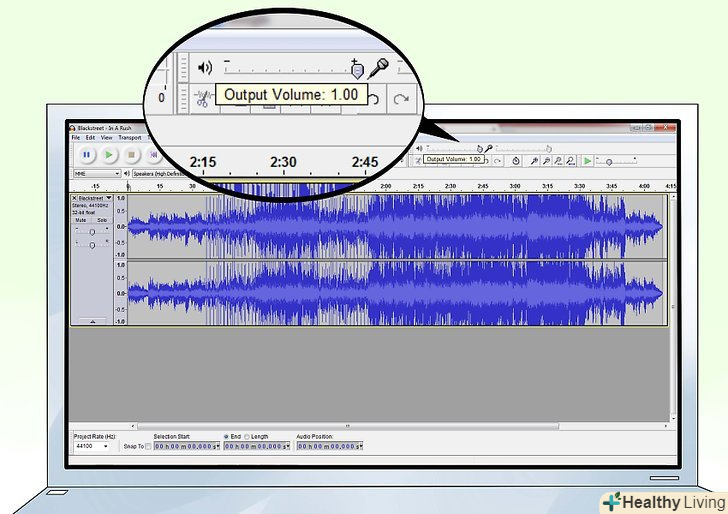
Task: Close the Audacity window
Action: (666, 127)
